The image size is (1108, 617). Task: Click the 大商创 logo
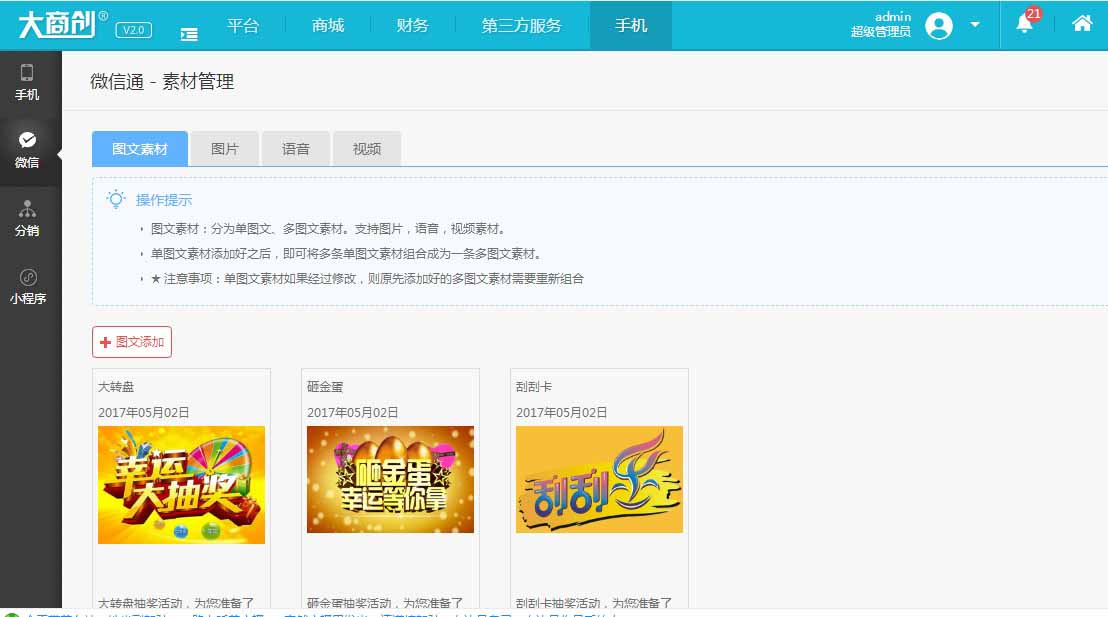[x=56, y=24]
